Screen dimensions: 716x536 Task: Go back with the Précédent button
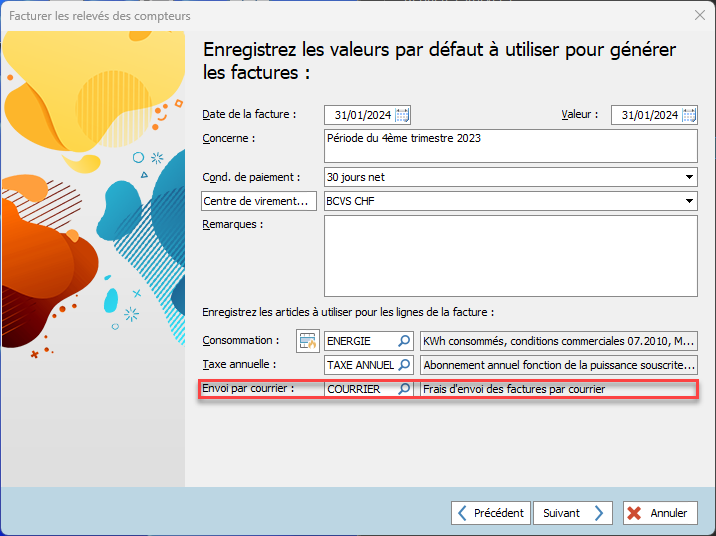491,513
